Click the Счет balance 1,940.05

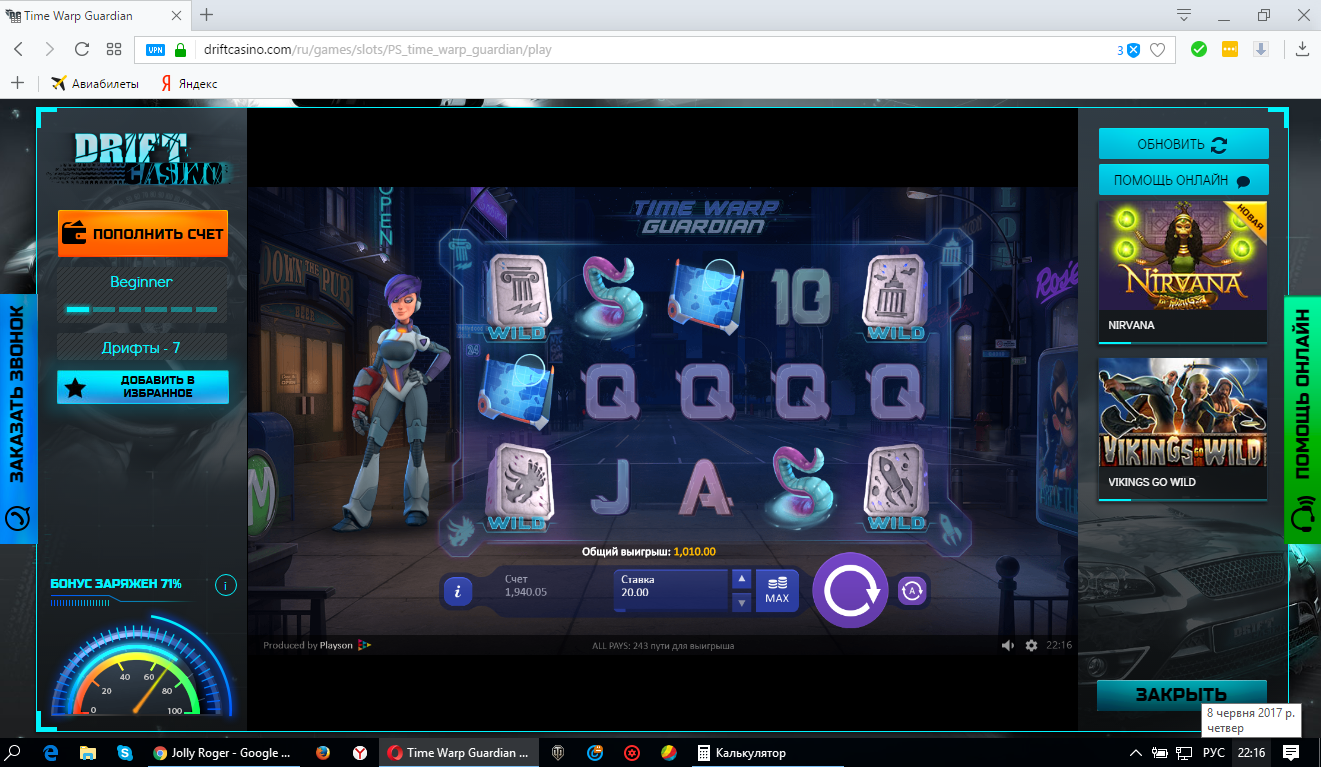526,586
